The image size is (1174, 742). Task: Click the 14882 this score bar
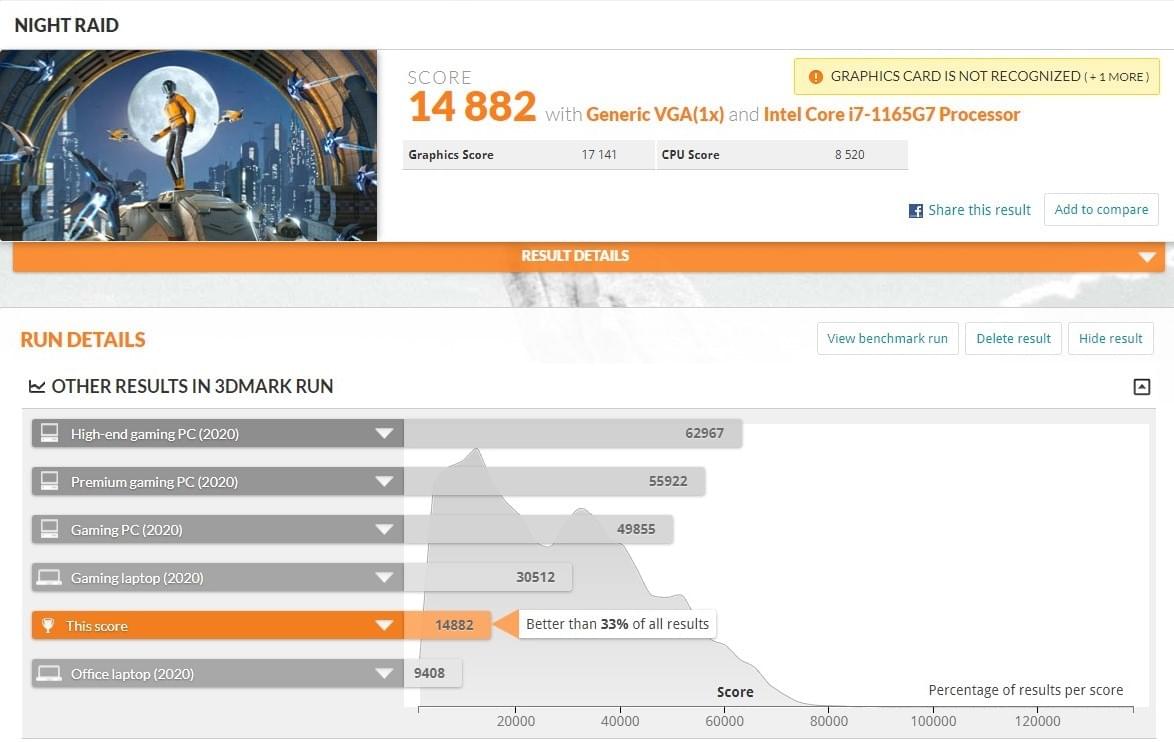[x=447, y=625]
